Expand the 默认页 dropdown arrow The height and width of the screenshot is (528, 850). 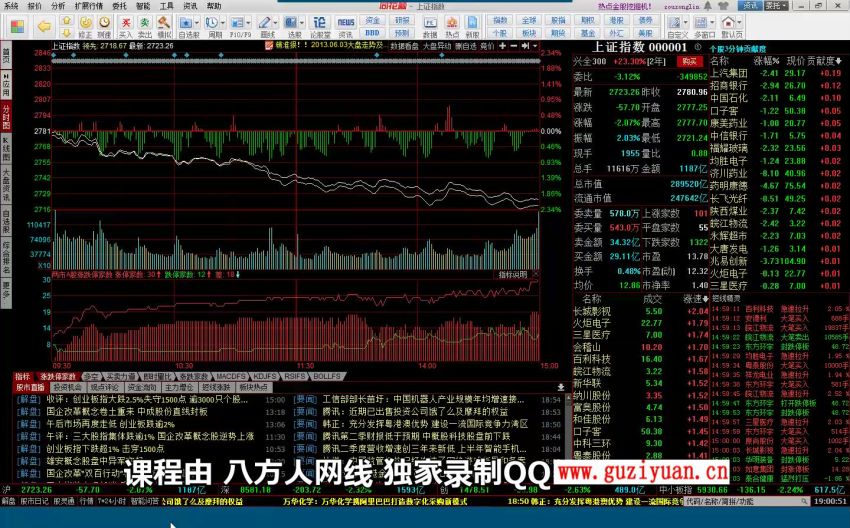point(740,23)
